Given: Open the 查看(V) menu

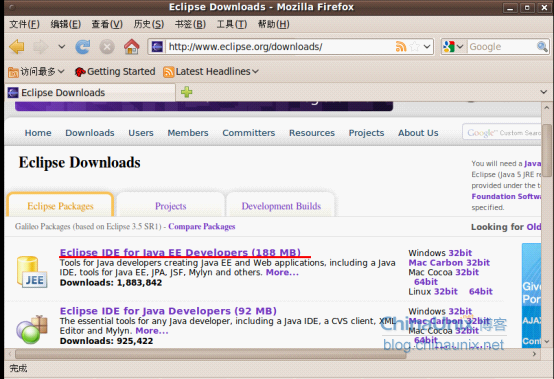Looking at the screenshot, I should click(x=107, y=24).
